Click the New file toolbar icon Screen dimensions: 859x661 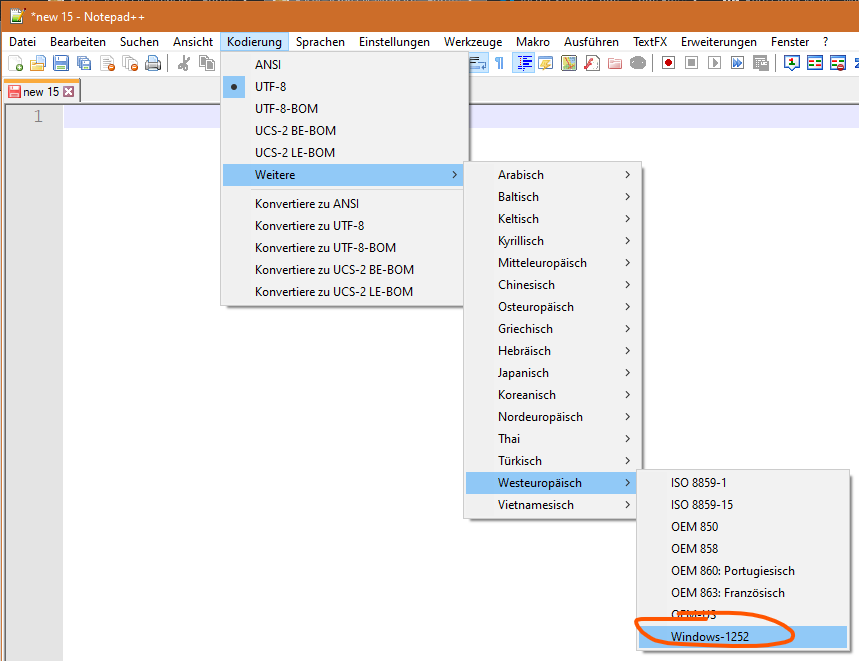15,64
